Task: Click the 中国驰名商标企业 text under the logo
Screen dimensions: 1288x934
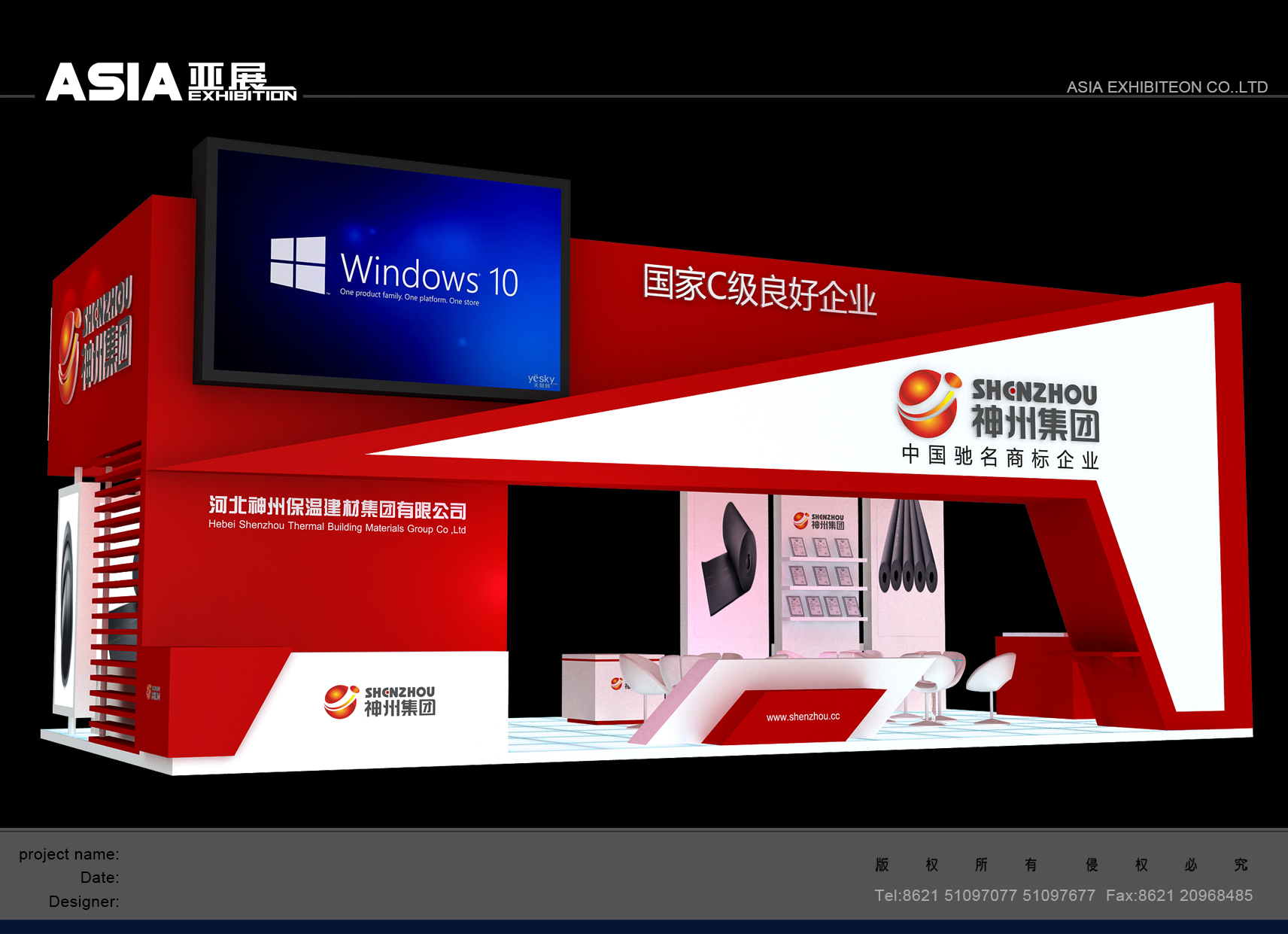Action: [x=1001, y=457]
